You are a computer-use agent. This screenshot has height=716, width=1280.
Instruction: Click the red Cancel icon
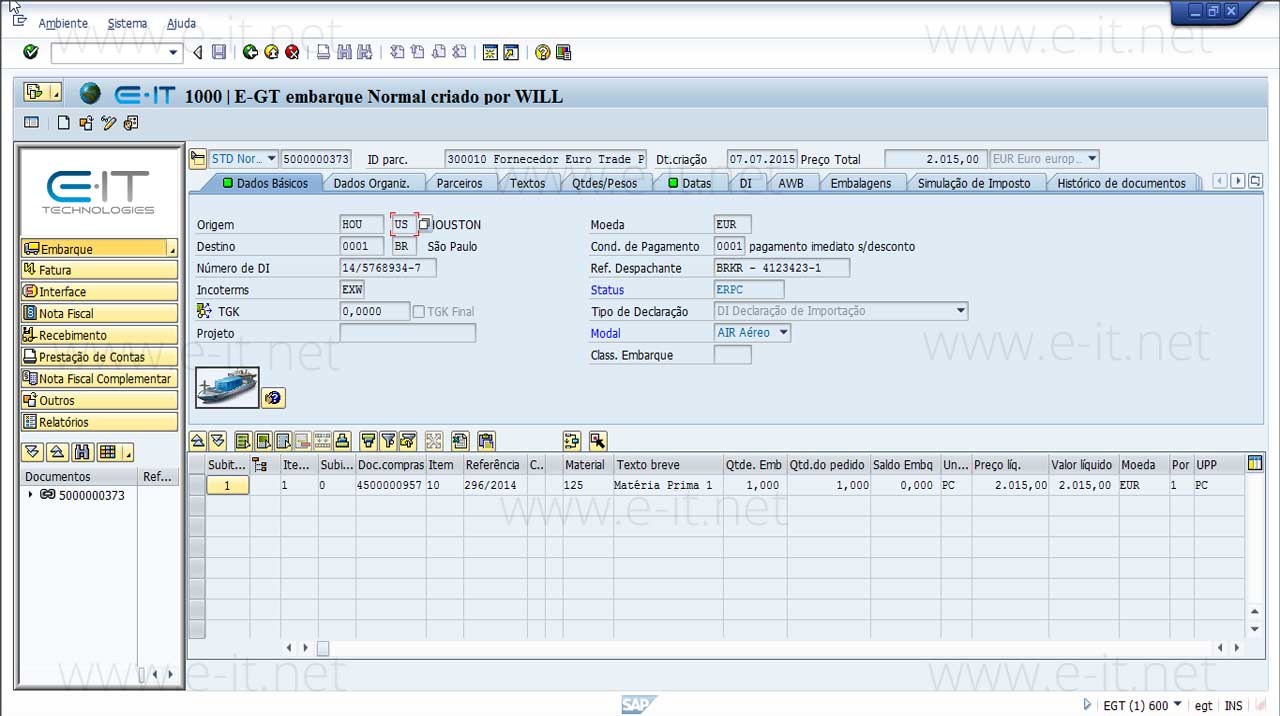[x=292, y=52]
